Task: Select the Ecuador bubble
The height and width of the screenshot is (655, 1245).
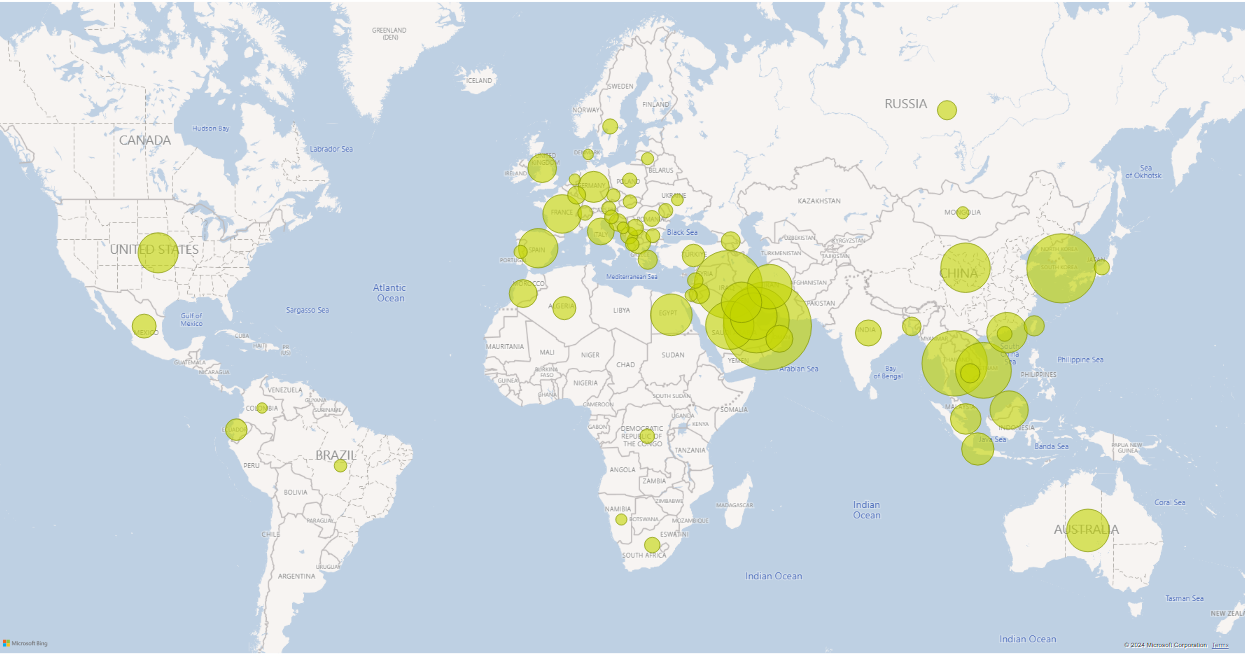Action: pos(236,430)
